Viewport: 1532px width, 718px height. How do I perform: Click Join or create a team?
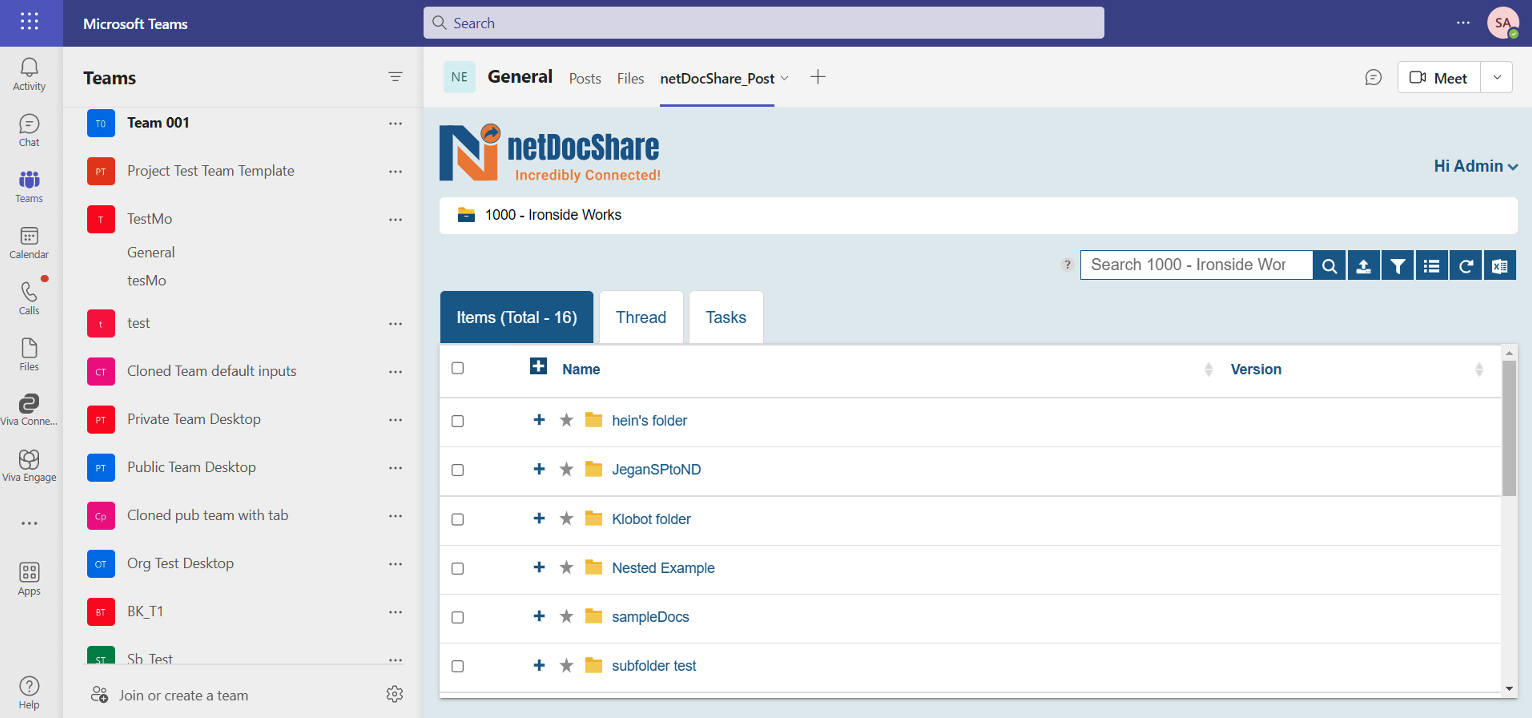[170, 695]
